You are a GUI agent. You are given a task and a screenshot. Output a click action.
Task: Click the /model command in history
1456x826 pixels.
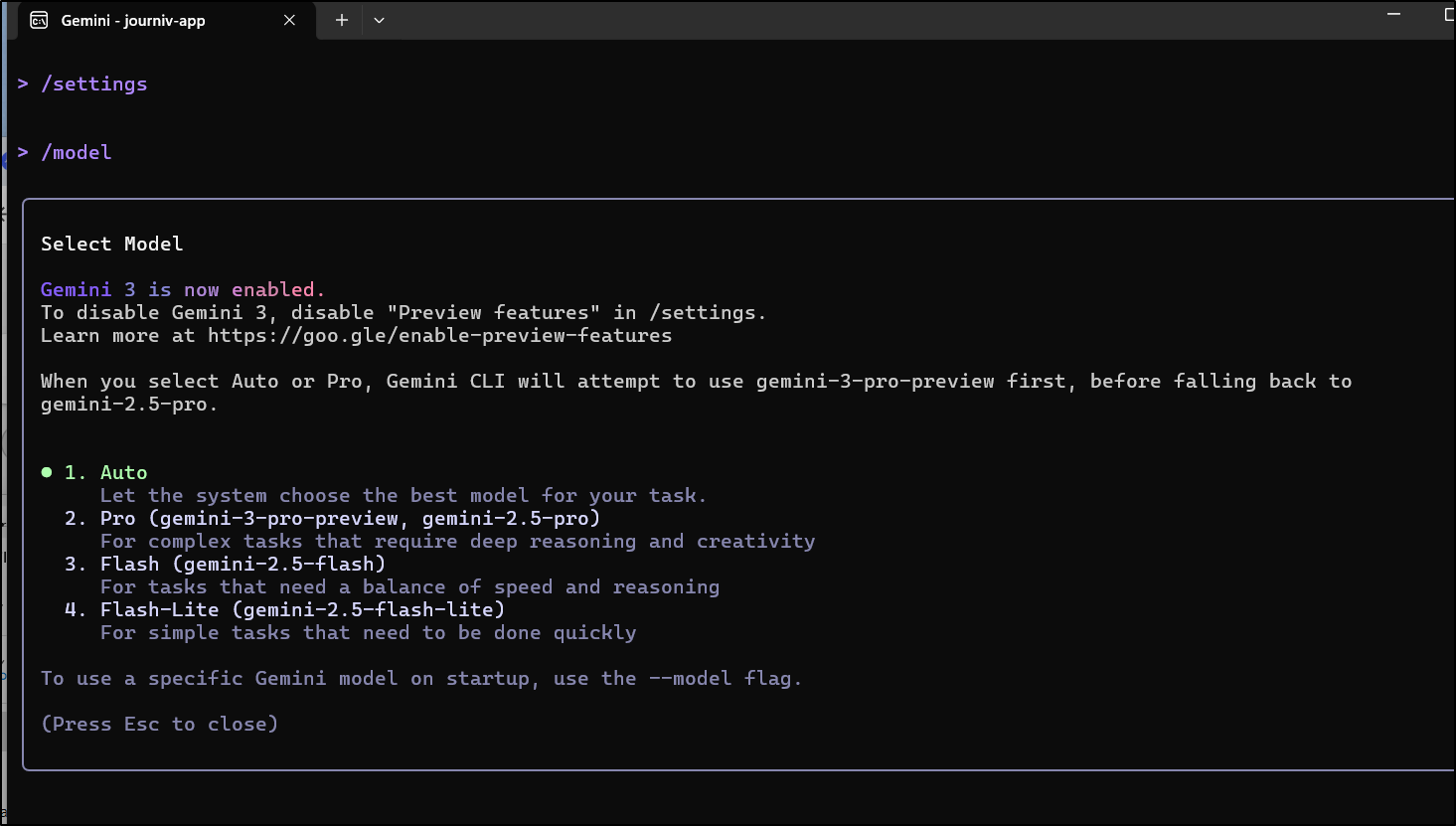tap(77, 152)
